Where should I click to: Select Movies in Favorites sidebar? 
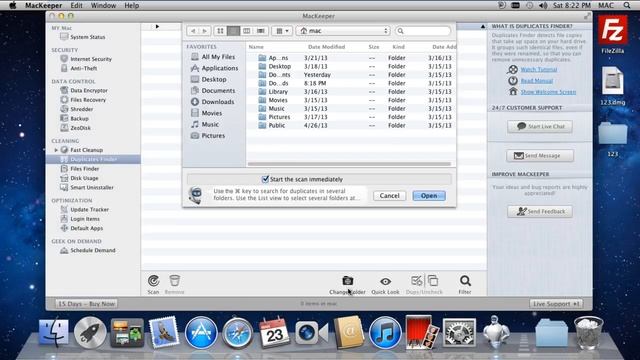click(207, 113)
